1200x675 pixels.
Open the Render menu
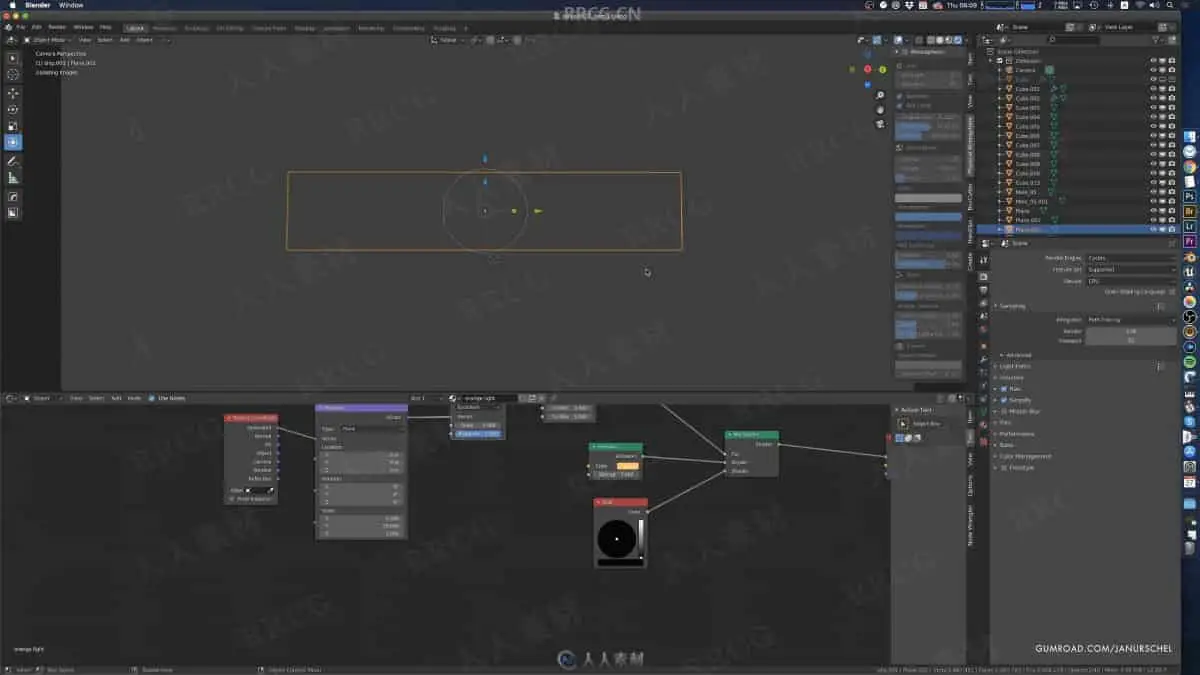(57, 27)
